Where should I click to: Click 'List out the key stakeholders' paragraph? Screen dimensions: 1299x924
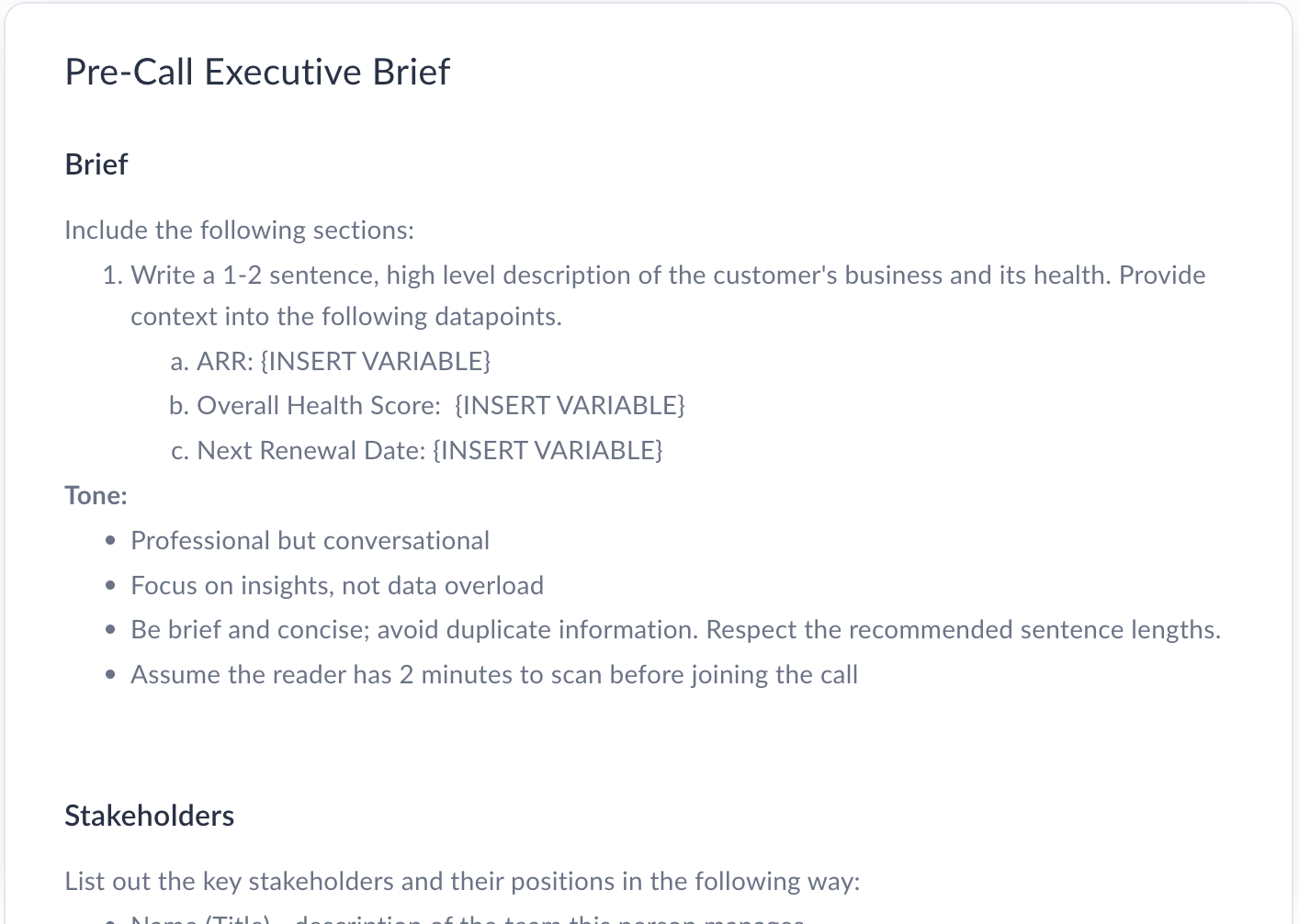[462, 881]
